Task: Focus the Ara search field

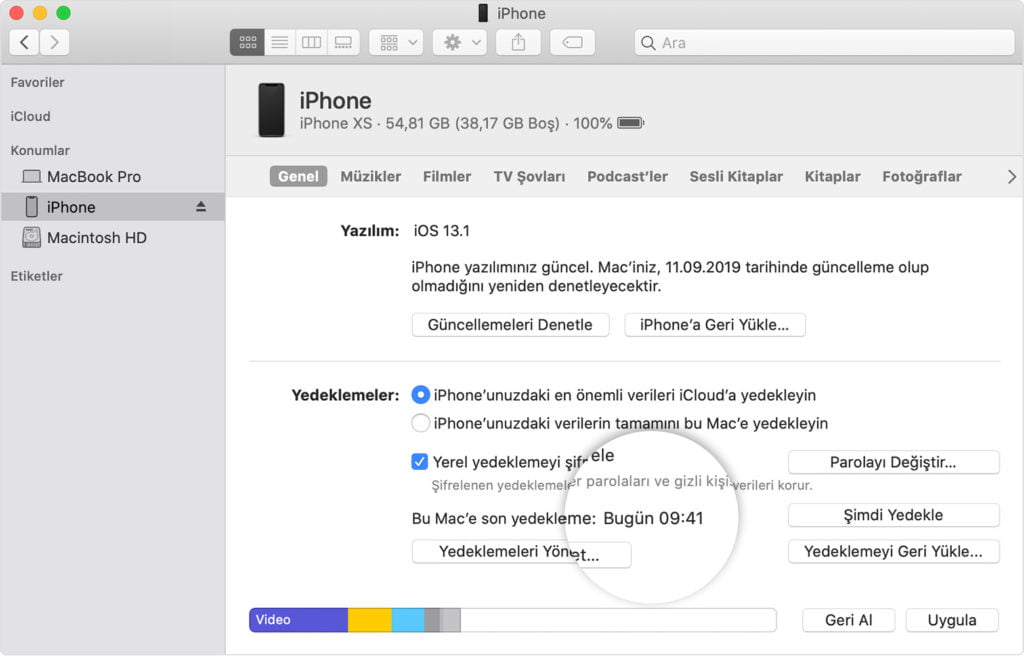Action: 824,42
